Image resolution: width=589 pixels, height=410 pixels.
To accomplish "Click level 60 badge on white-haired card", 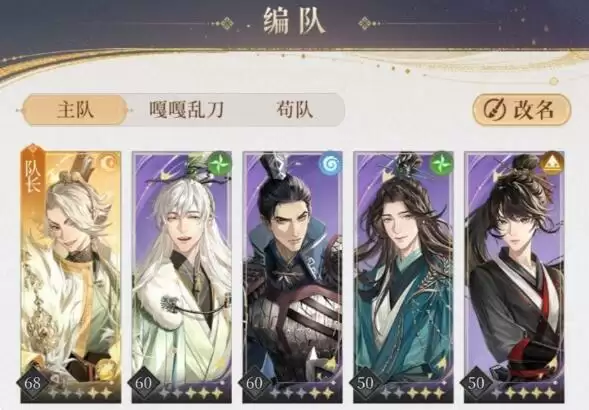I will (143, 383).
